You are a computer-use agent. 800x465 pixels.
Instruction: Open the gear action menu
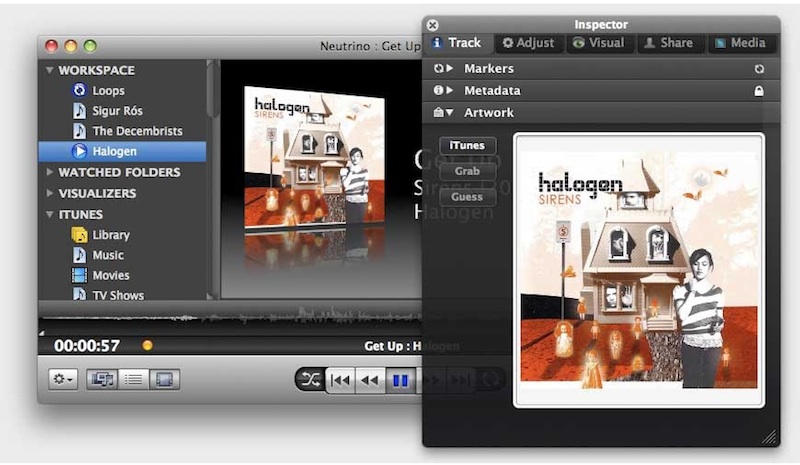64,380
